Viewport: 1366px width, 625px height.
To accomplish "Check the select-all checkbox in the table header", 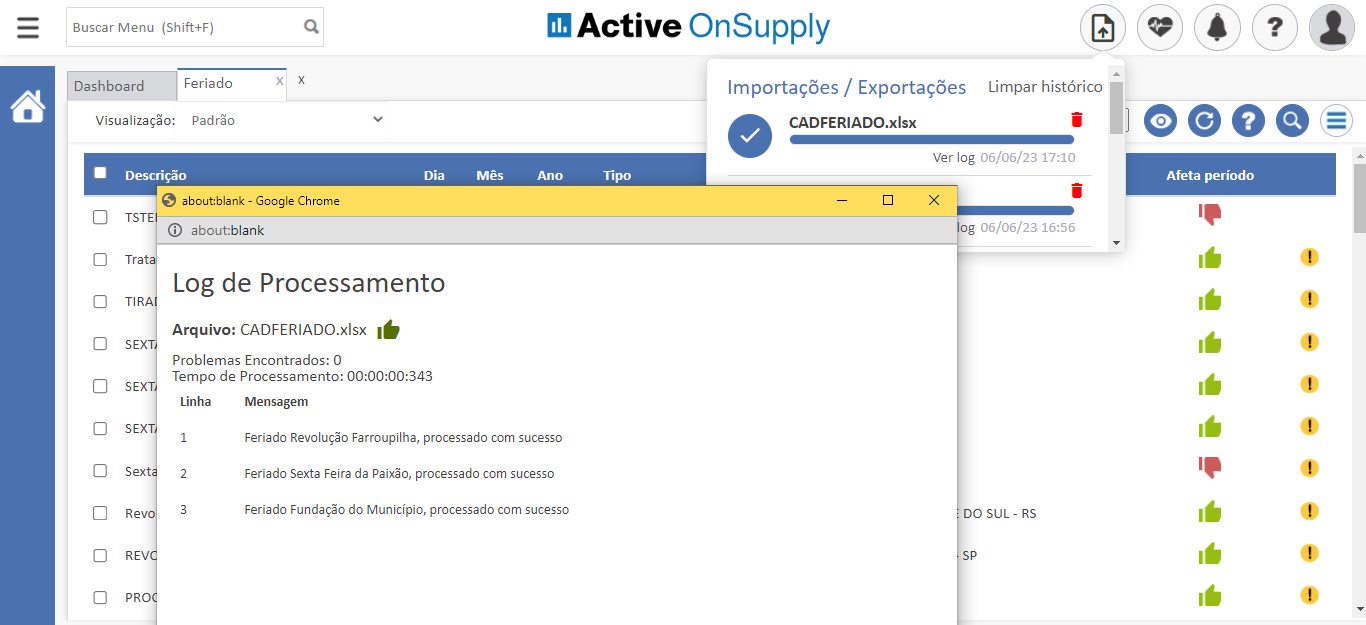I will point(99,172).
